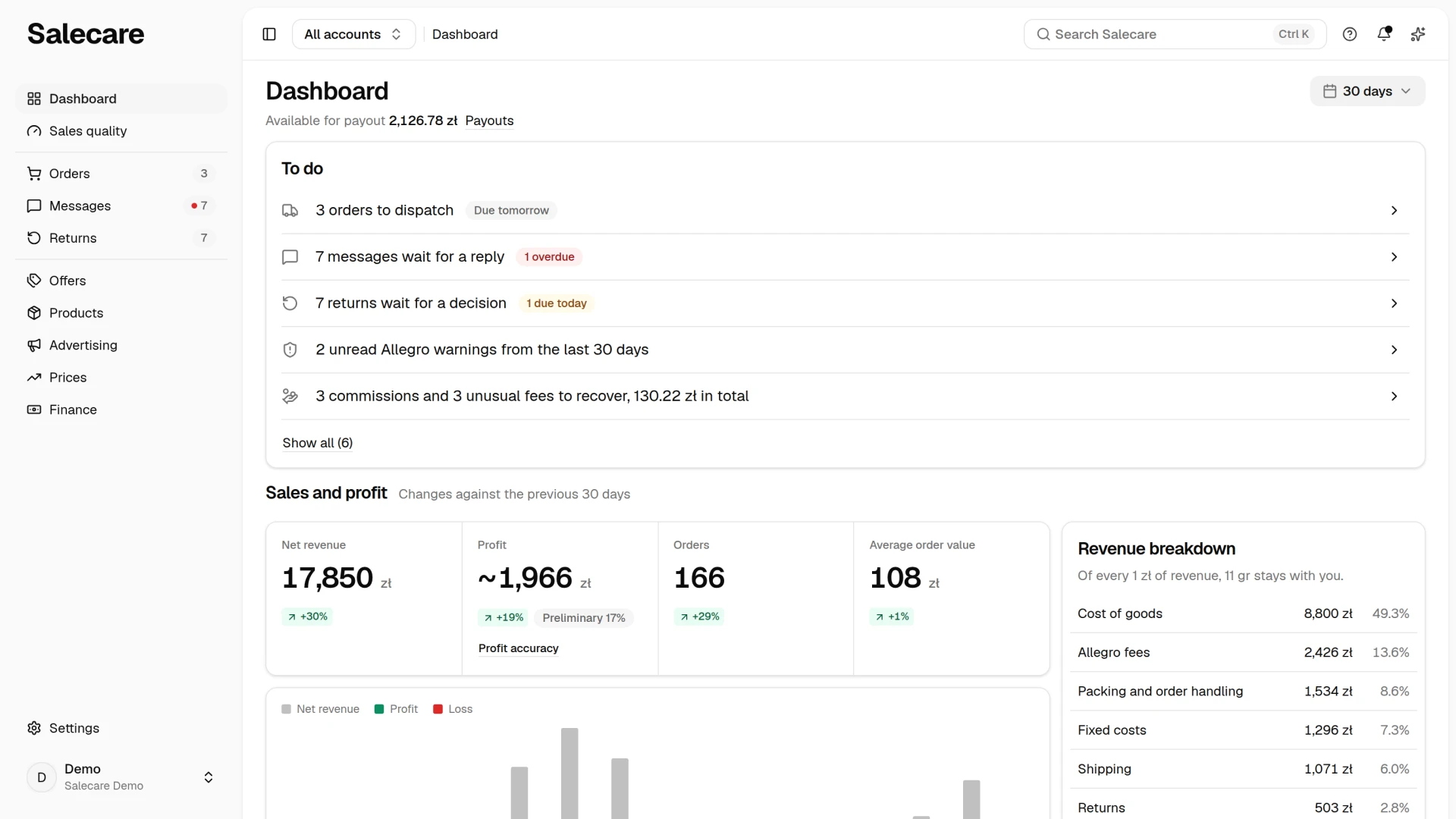Toggle the Net revenue legend swatch
Image resolution: width=1456 pixels, height=819 pixels.
pos(286,709)
